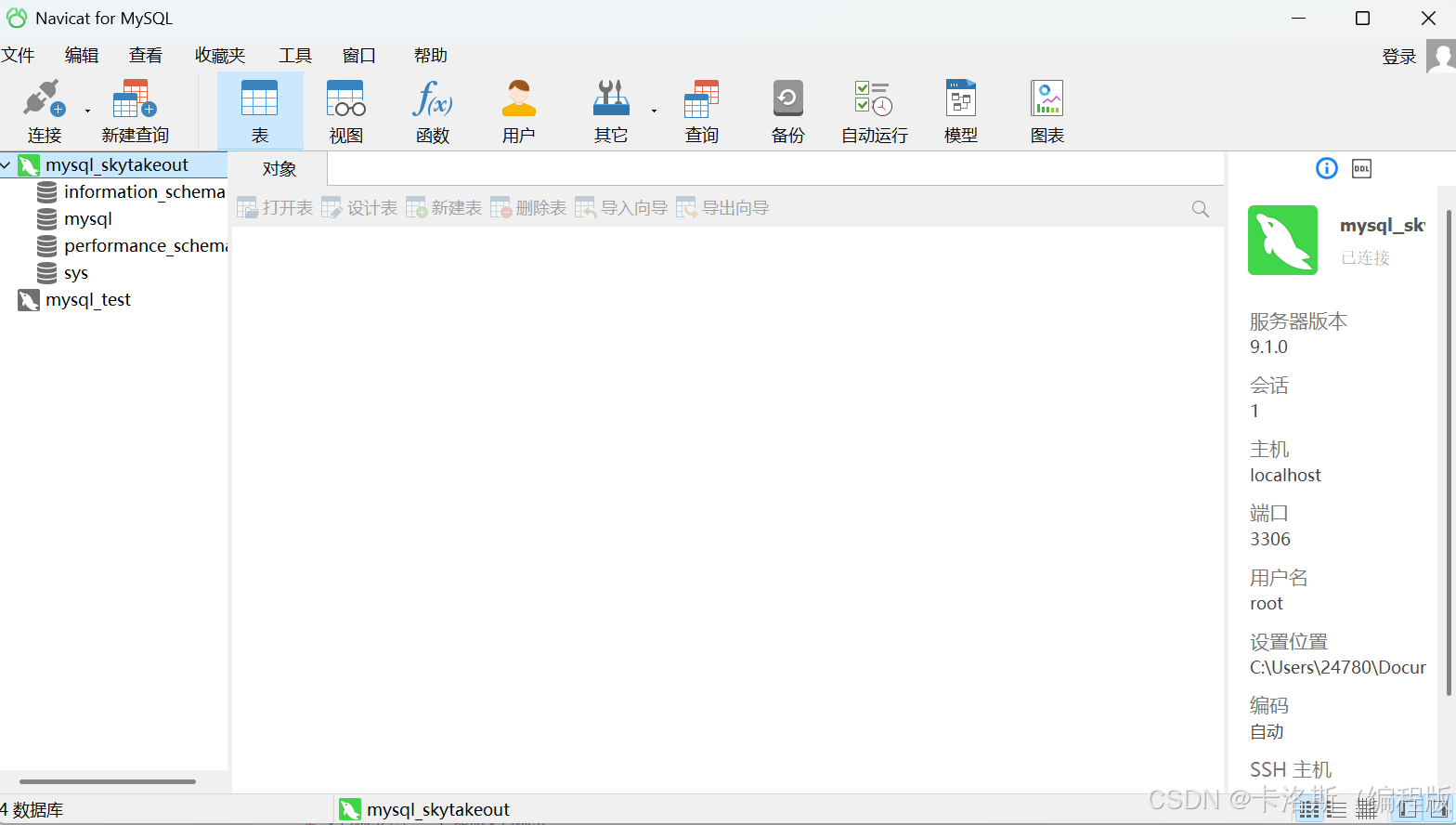Switch to detail view in status bar
1456x825 pixels.
pyautogui.click(x=1337, y=810)
